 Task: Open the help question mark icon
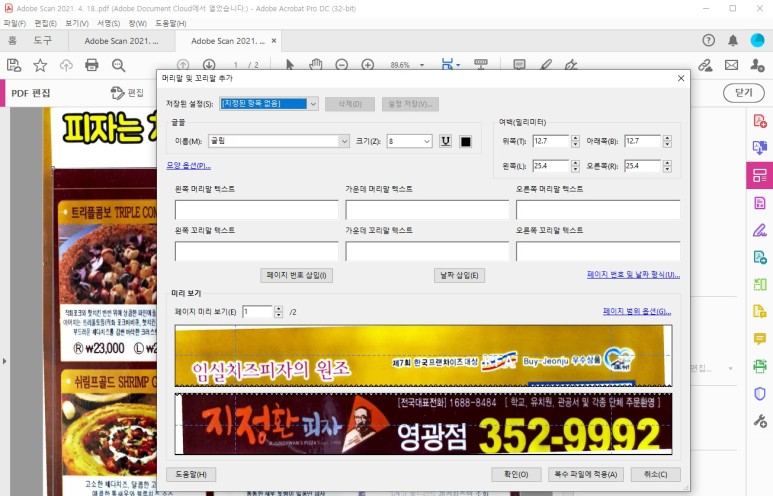click(708, 40)
